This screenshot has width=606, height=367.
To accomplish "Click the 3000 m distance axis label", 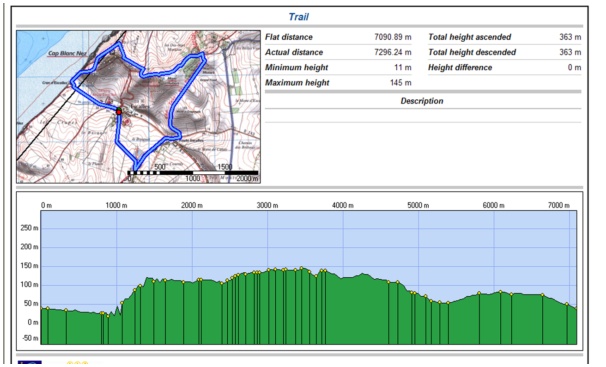I will (x=267, y=206).
